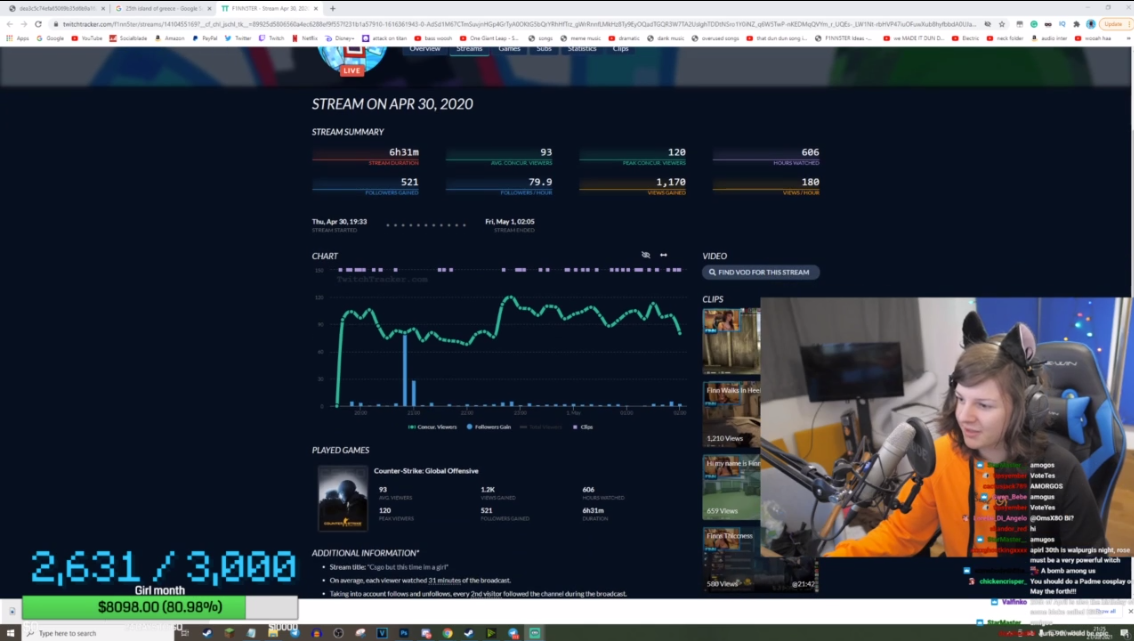Open OBS Studio from the taskbar
Screen dimensions: 1134x641
point(338,633)
